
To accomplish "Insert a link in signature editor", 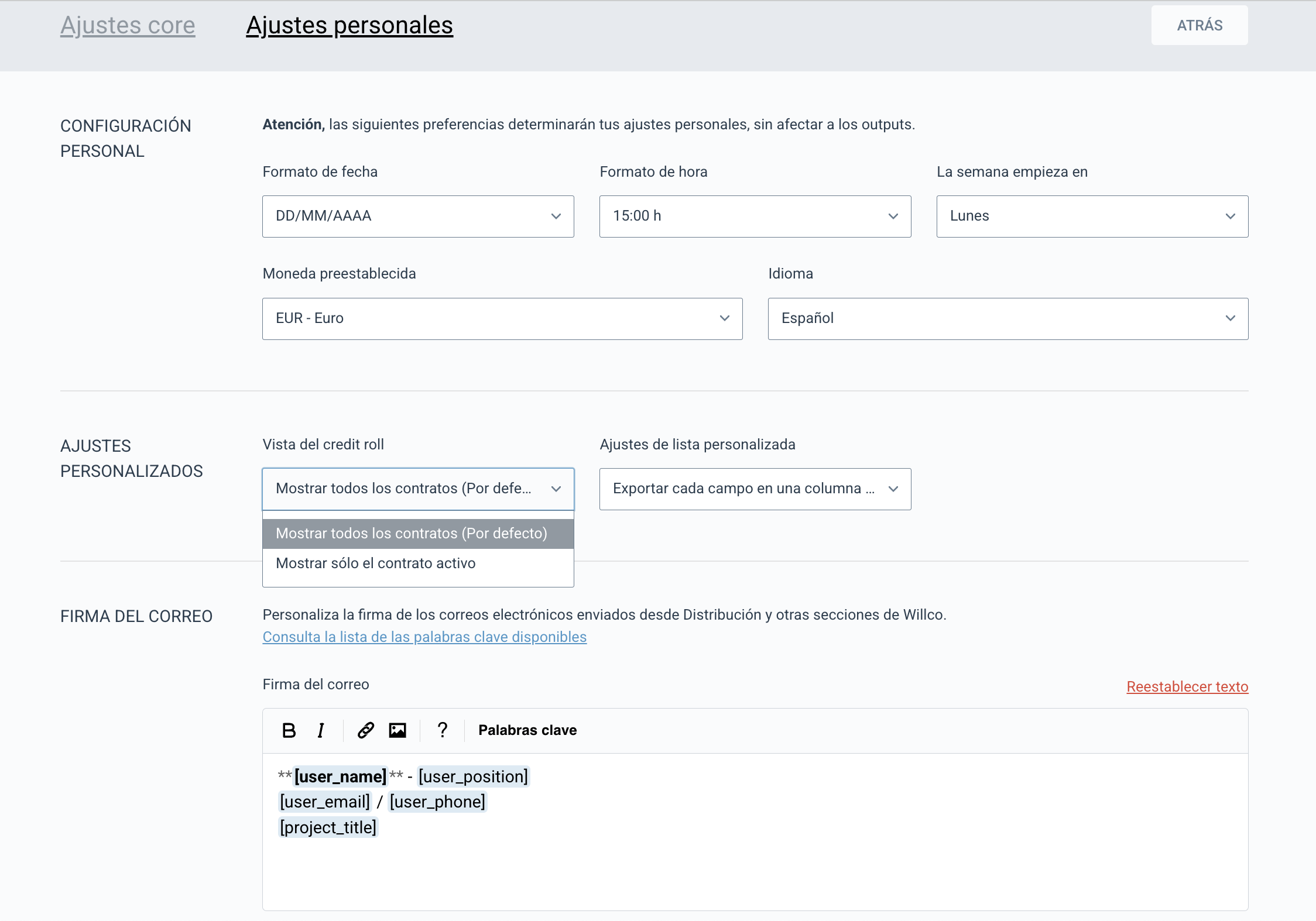I will coord(366,730).
